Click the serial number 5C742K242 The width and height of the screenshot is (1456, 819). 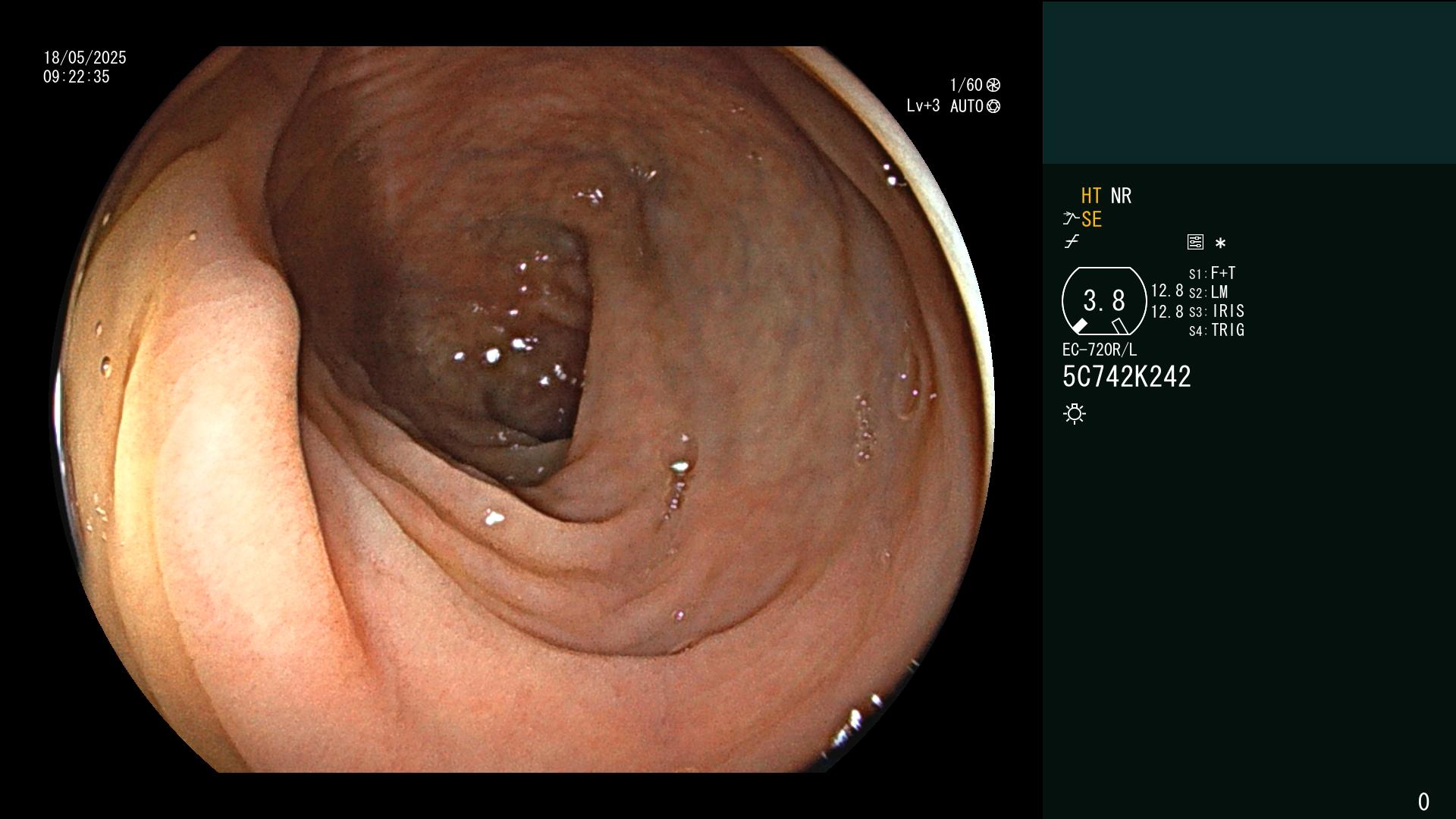1127,377
